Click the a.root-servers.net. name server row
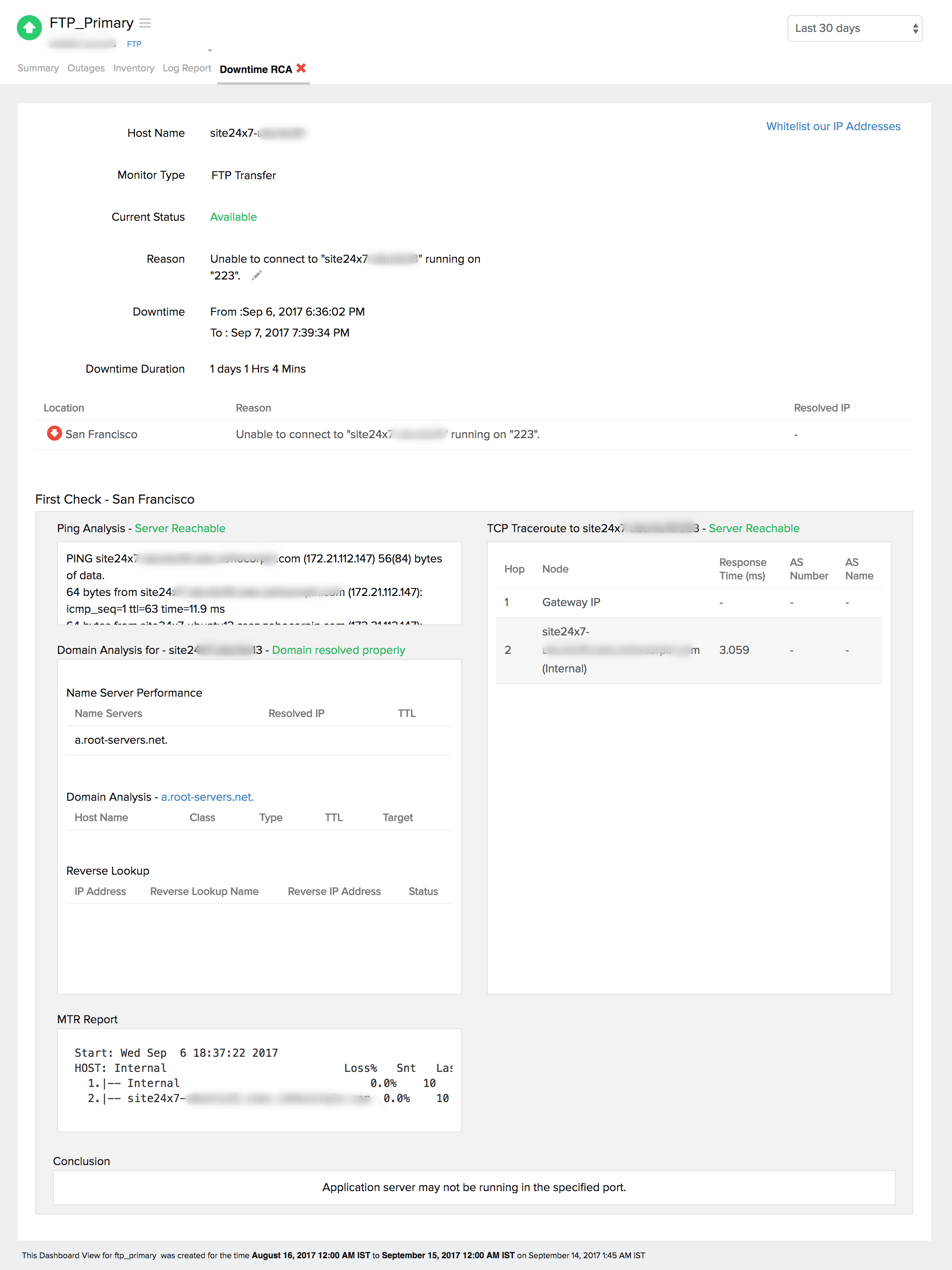 [121, 740]
